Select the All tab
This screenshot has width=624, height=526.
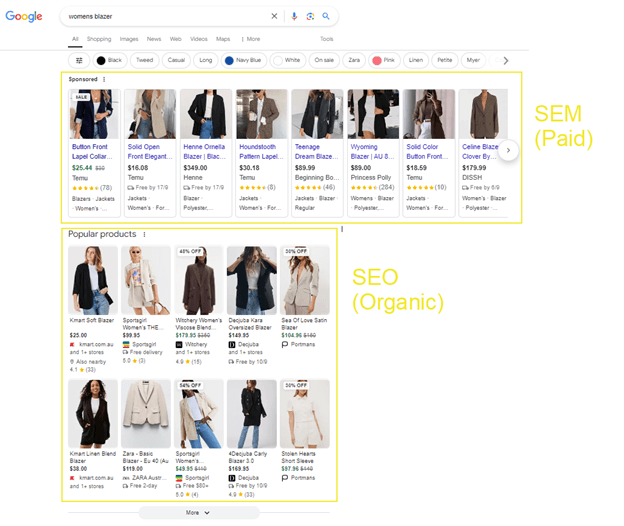point(75,39)
